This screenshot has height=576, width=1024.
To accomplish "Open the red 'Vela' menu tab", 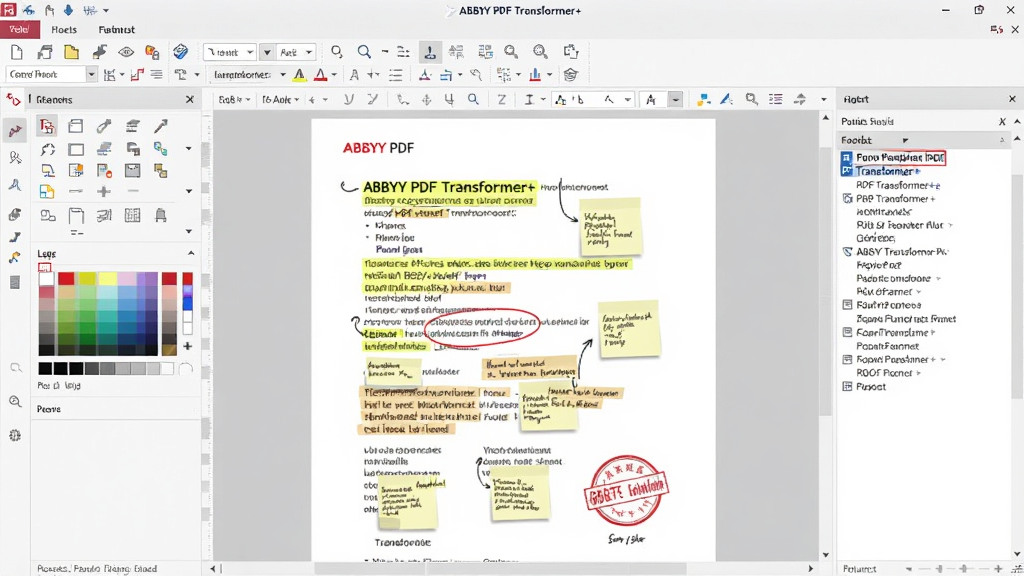I will coord(20,29).
